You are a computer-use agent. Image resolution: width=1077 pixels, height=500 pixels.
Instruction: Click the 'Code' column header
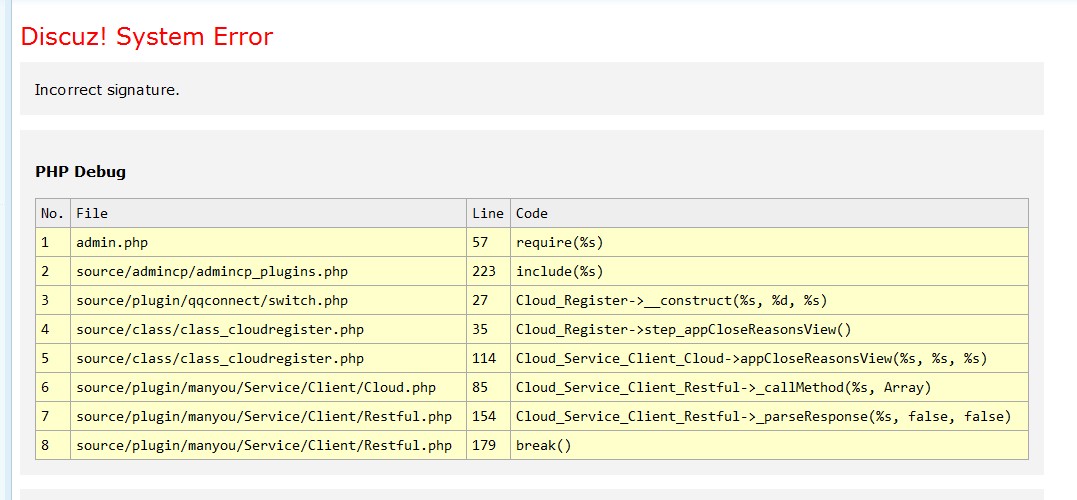point(769,214)
